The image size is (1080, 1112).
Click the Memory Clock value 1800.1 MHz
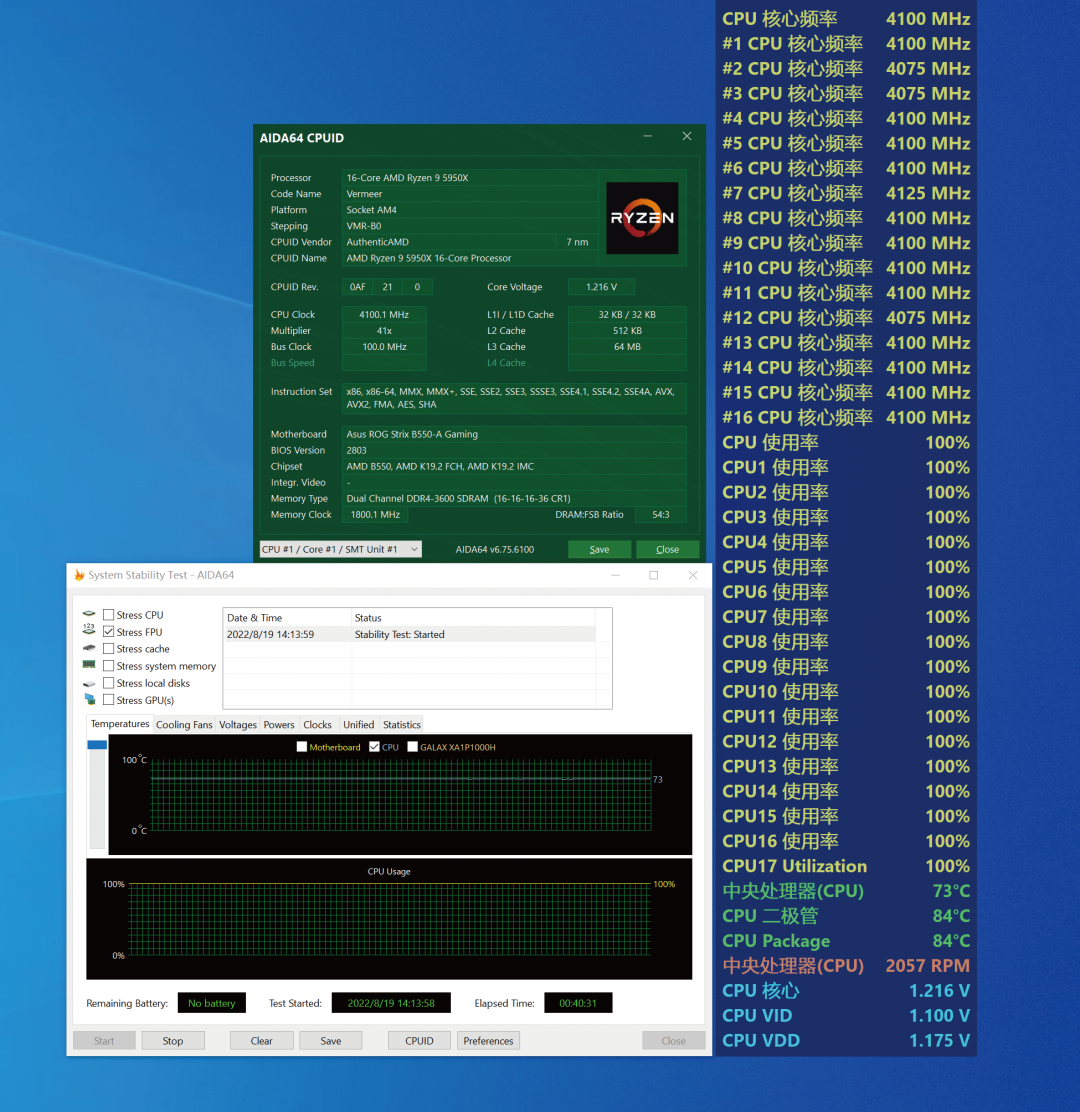click(375, 515)
